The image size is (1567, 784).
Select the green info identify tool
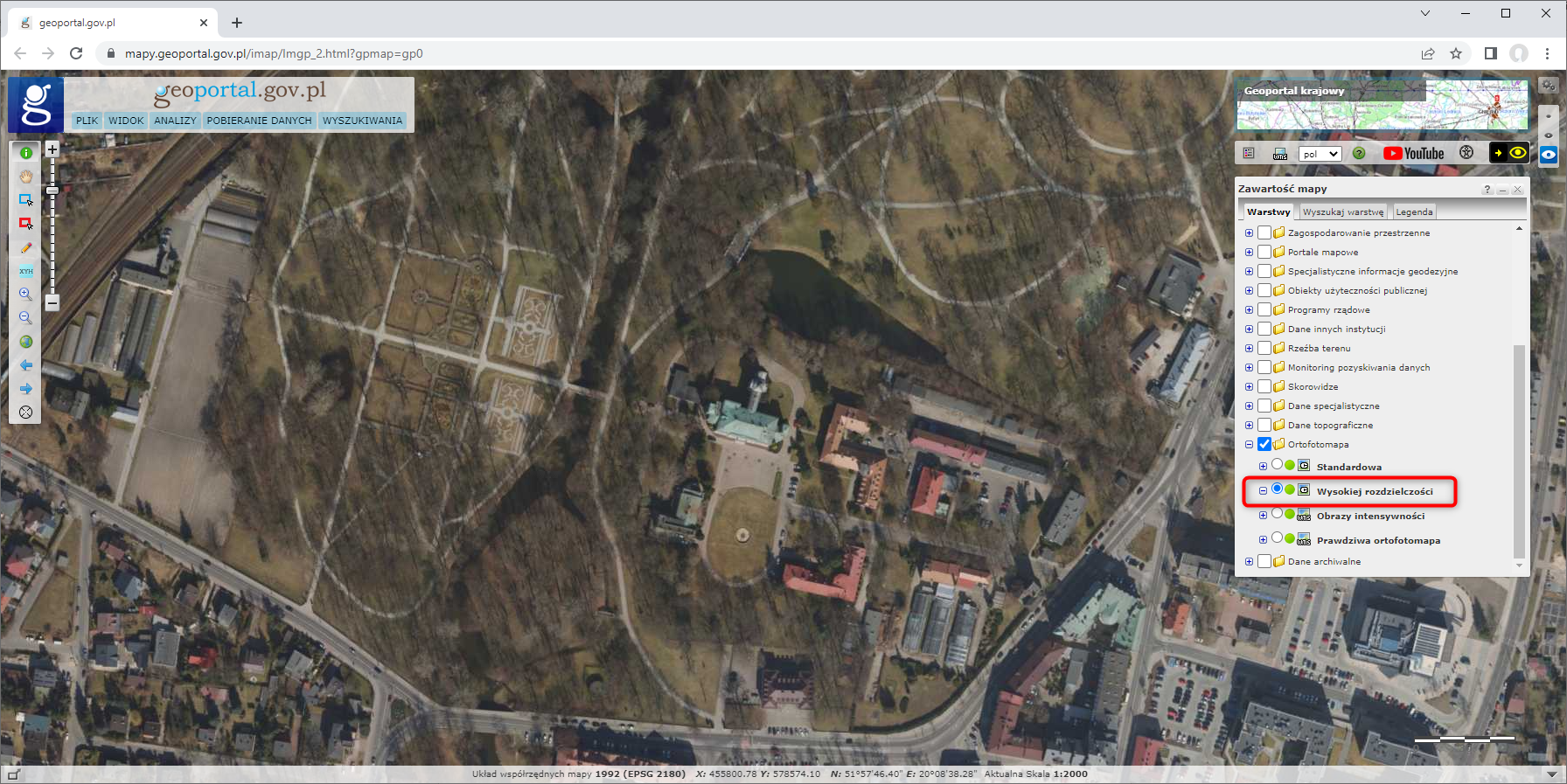(x=26, y=153)
